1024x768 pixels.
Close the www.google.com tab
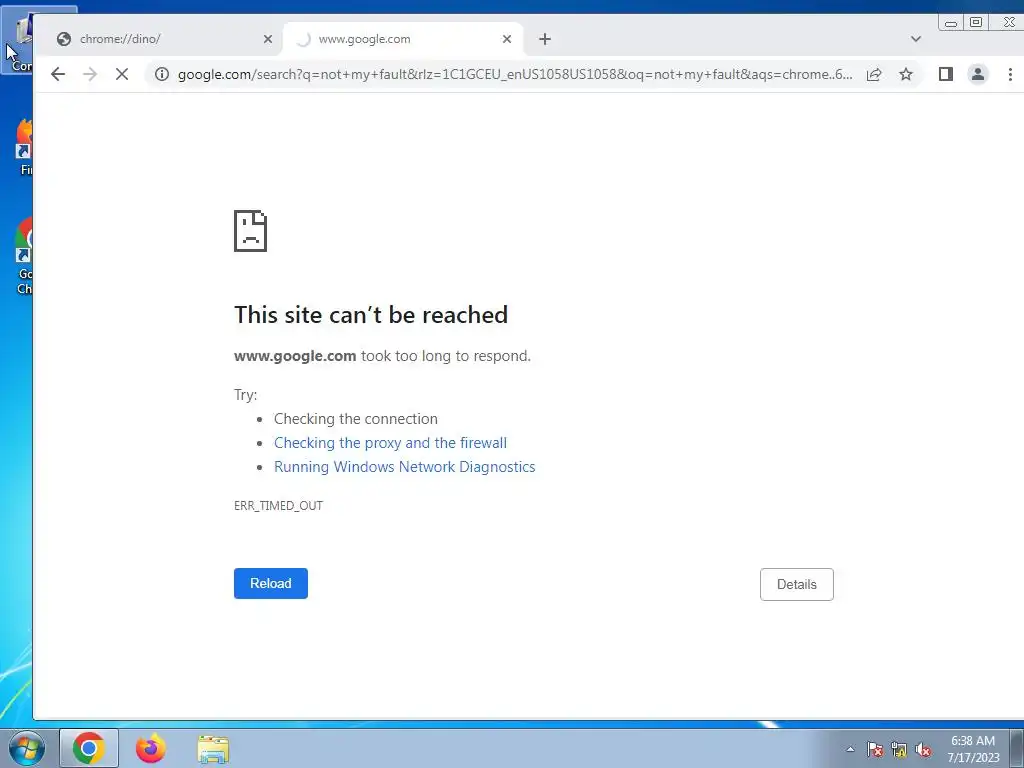(507, 39)
